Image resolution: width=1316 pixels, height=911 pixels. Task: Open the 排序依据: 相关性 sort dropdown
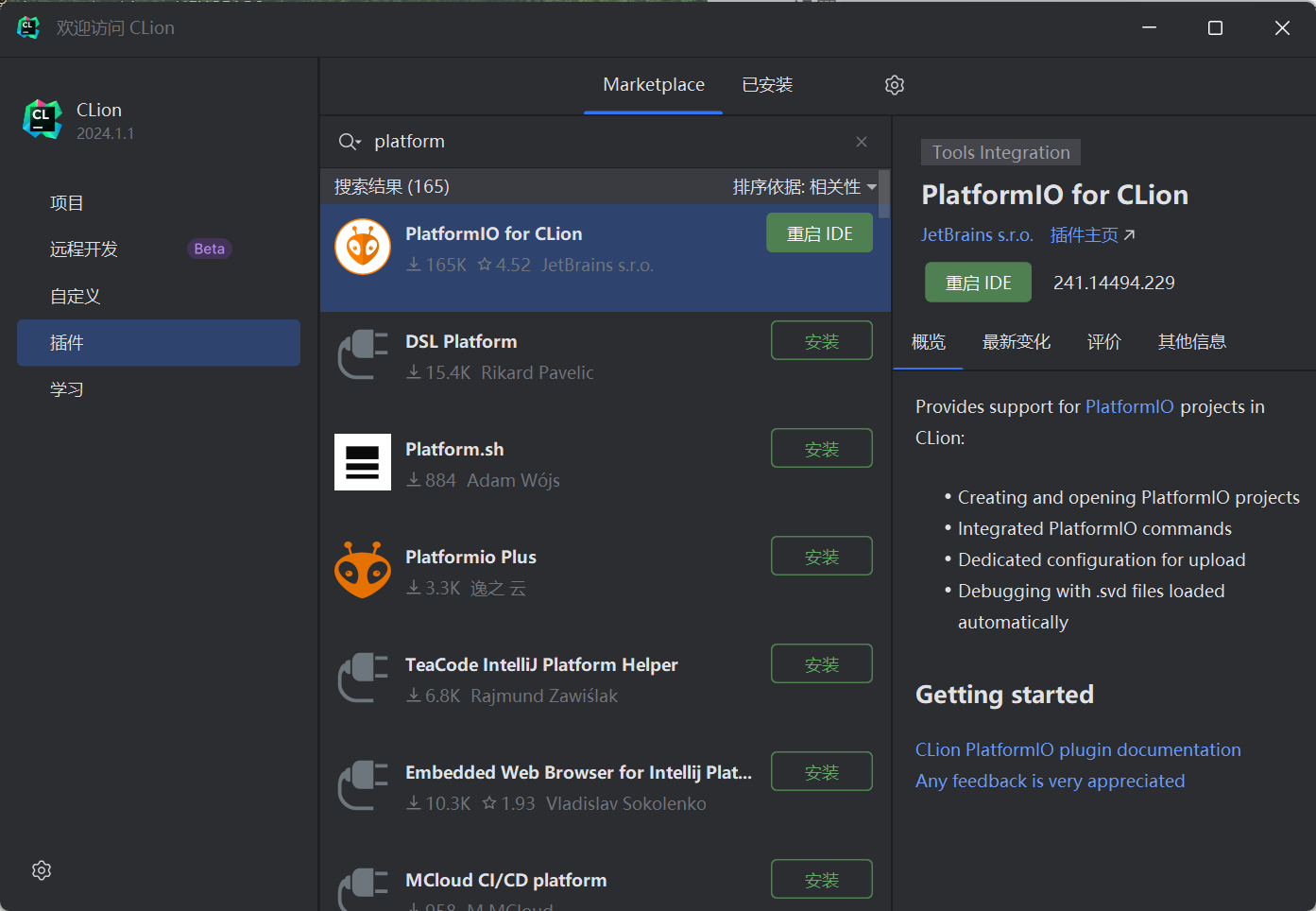[x=805, y=187]
